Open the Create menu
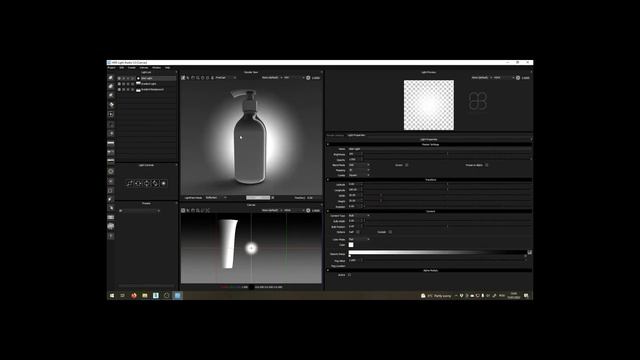640x360 pixels. 132,68
